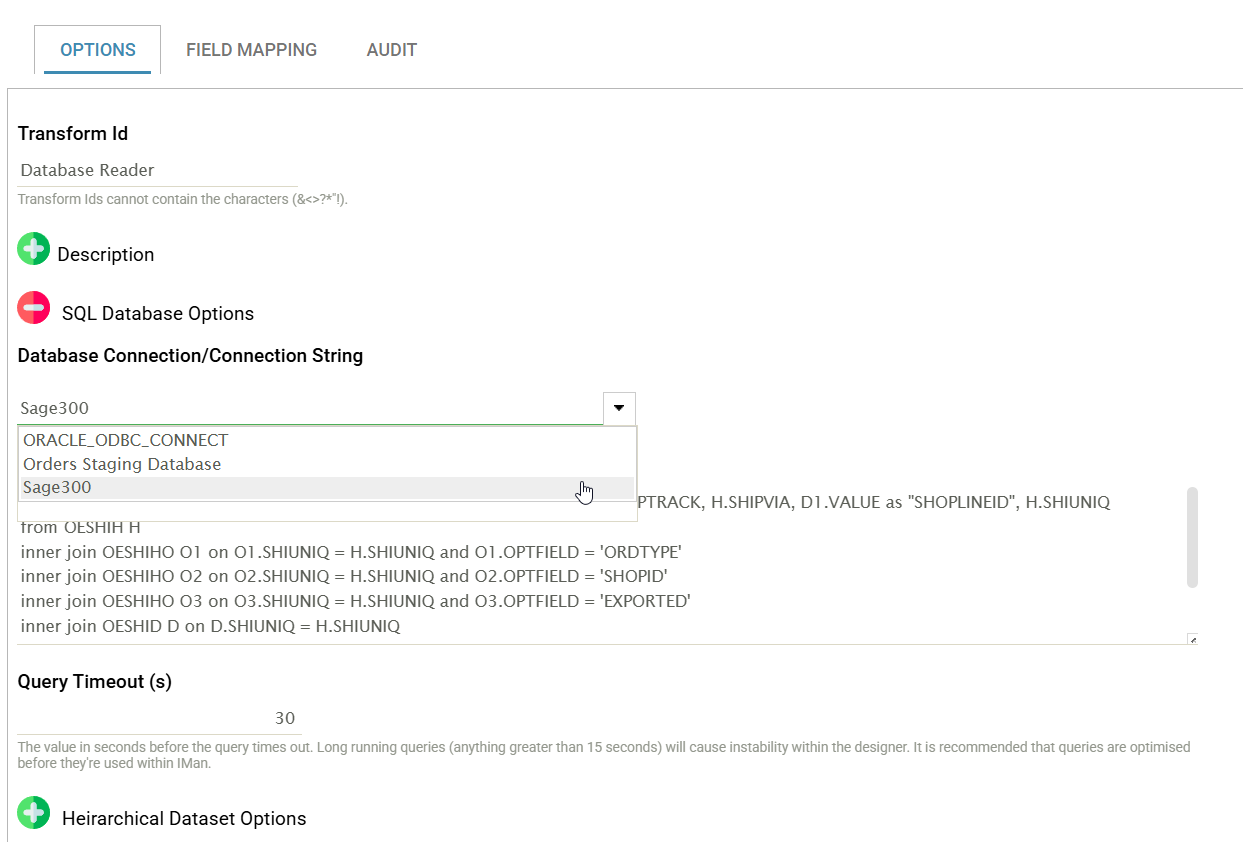The image size is (1243, 842).
Task: Click the Transform Ids character restriction hint
Action: [183, 199]
